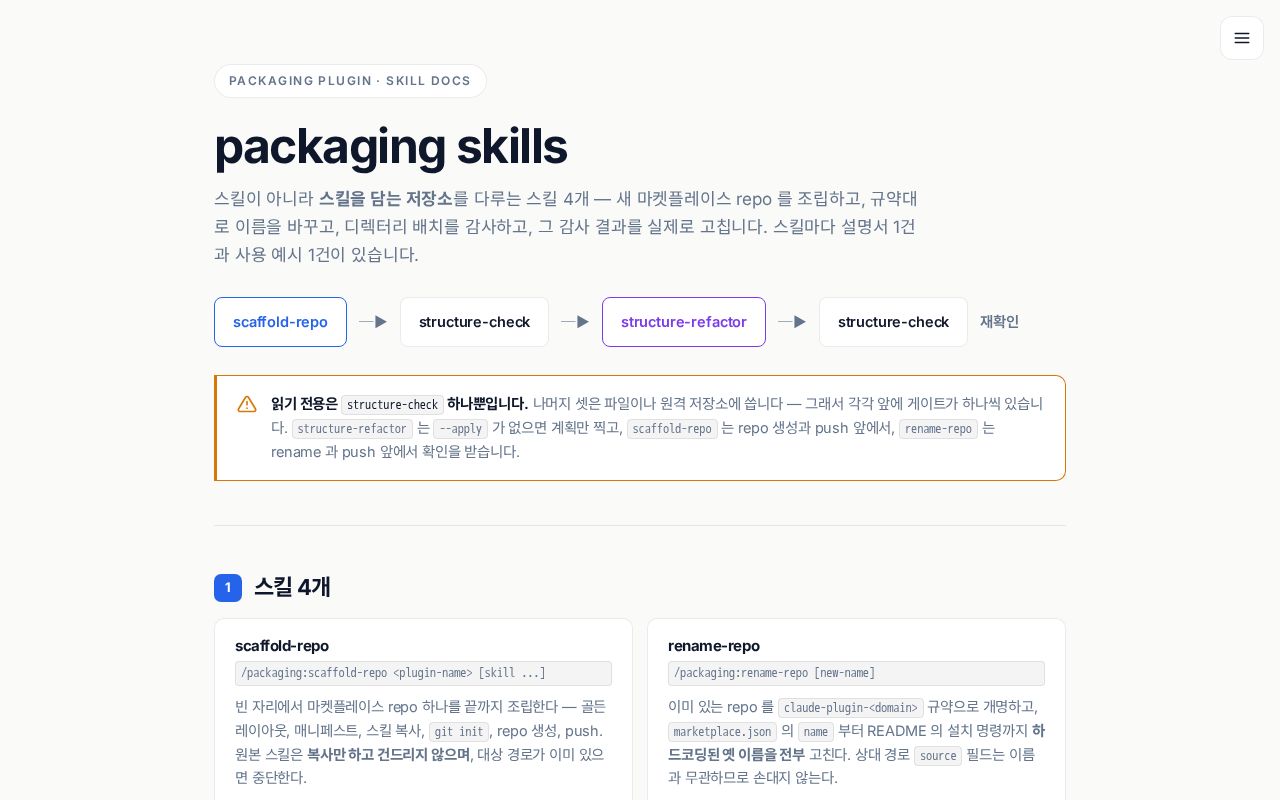The image size is (1280, 800).
Task: Click arrow between scaffold-repo and structure-check
Action: [x=373, y=322]
